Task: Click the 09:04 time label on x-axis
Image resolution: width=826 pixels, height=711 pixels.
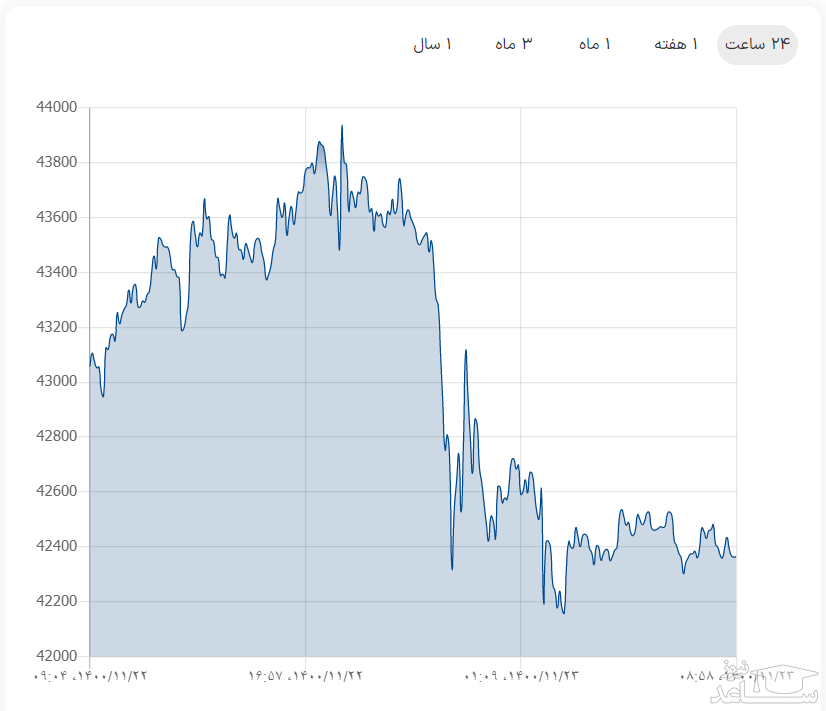Action: tap(90, 676)
